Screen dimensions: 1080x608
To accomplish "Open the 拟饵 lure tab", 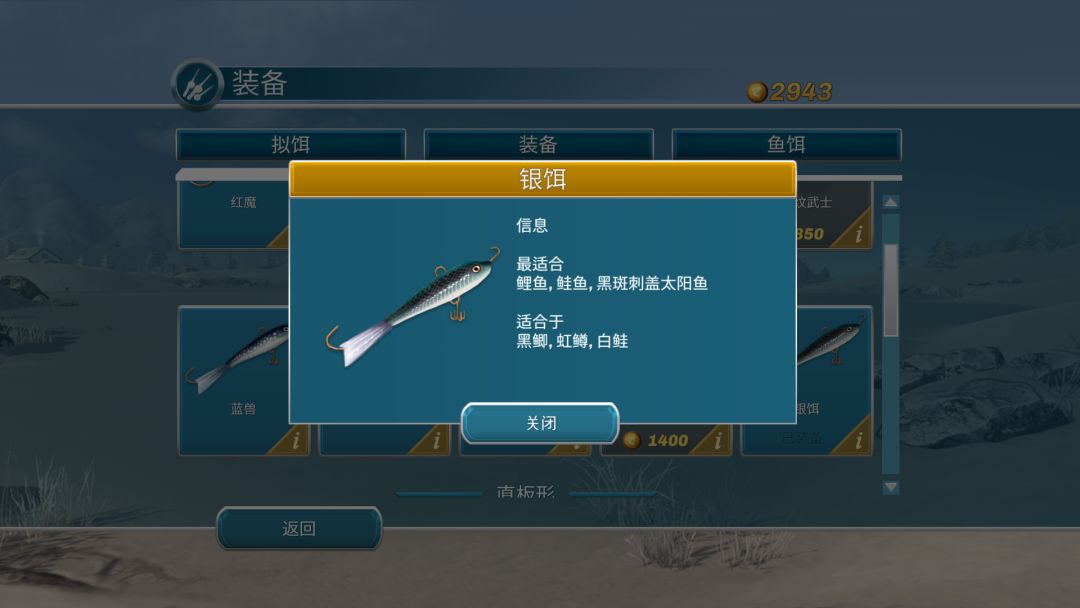I will [291, 145].
